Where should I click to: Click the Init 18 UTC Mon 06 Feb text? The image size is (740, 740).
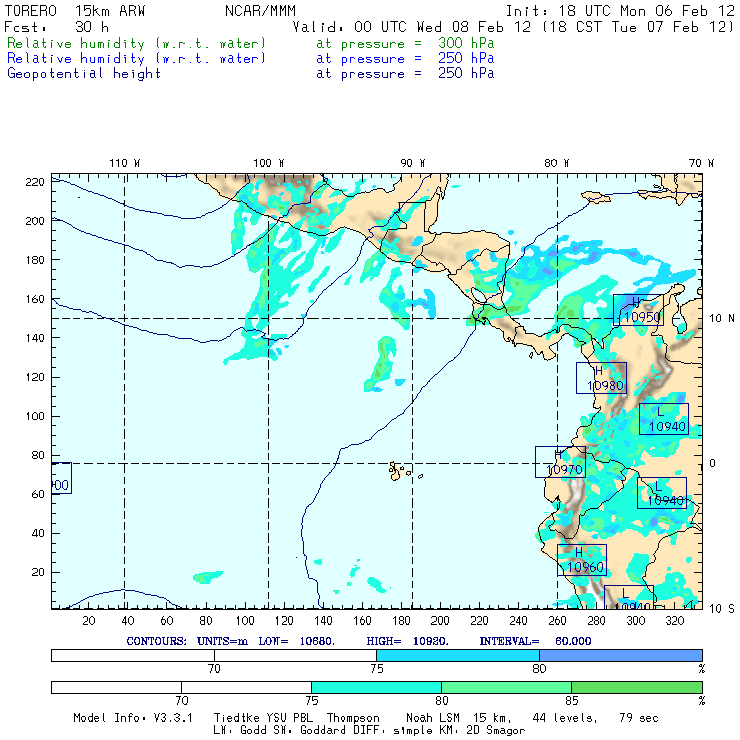[620, 11]
